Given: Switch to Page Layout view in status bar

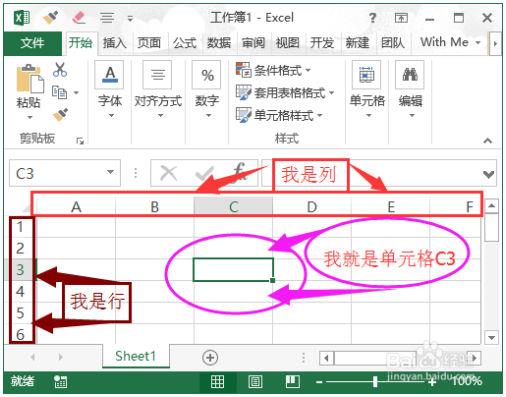Looking at the screenshot, I should coord(255,381).
